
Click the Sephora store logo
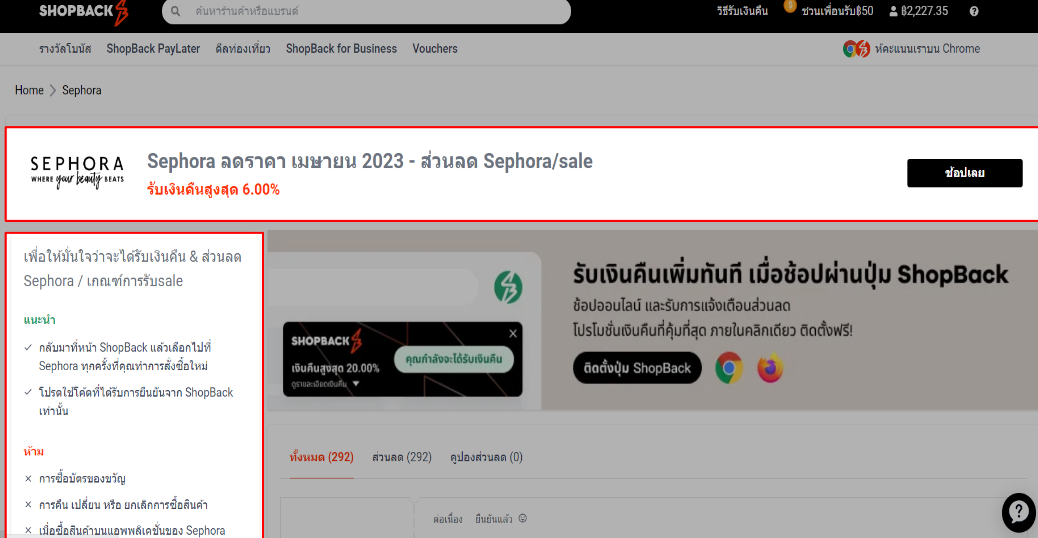pyautogui.click(x=77, y=172)
